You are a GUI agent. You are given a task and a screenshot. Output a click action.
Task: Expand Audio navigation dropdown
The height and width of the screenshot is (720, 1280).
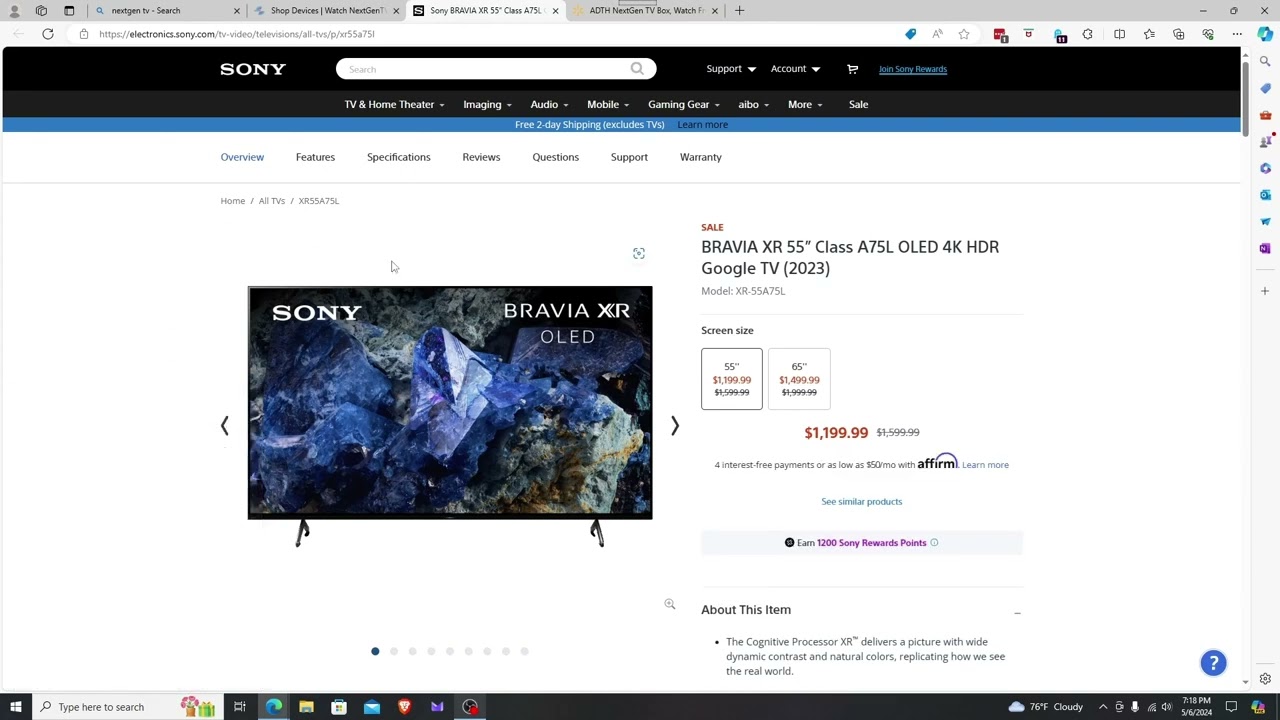(x=549, y=104)
